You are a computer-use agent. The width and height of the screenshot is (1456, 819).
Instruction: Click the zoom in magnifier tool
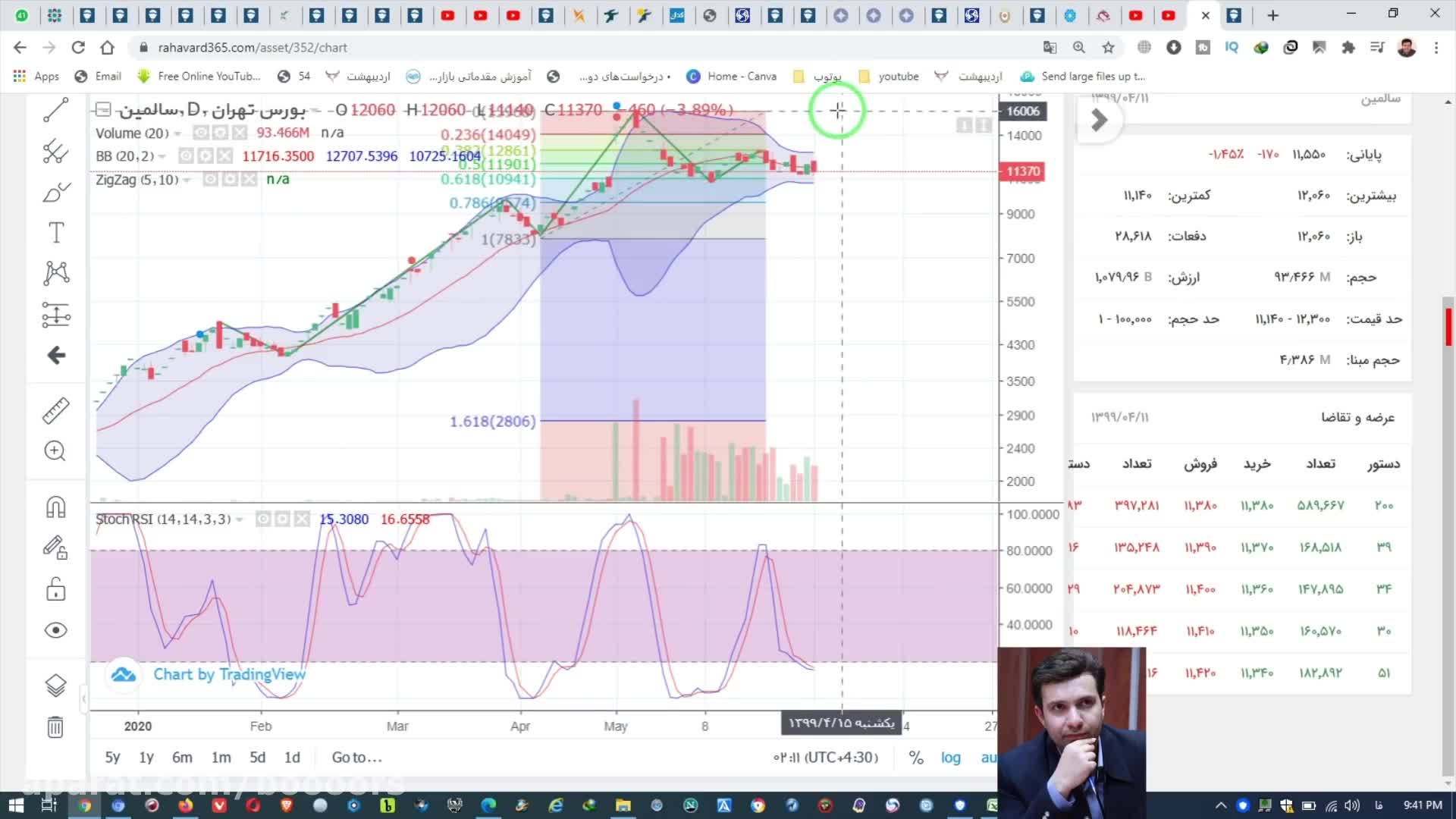pos(55,451)
